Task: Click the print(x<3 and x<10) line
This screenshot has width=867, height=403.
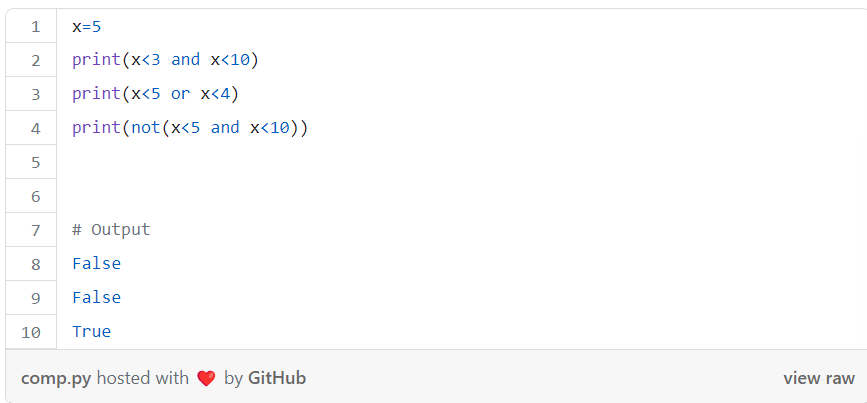Action: [x=165, y=60]
